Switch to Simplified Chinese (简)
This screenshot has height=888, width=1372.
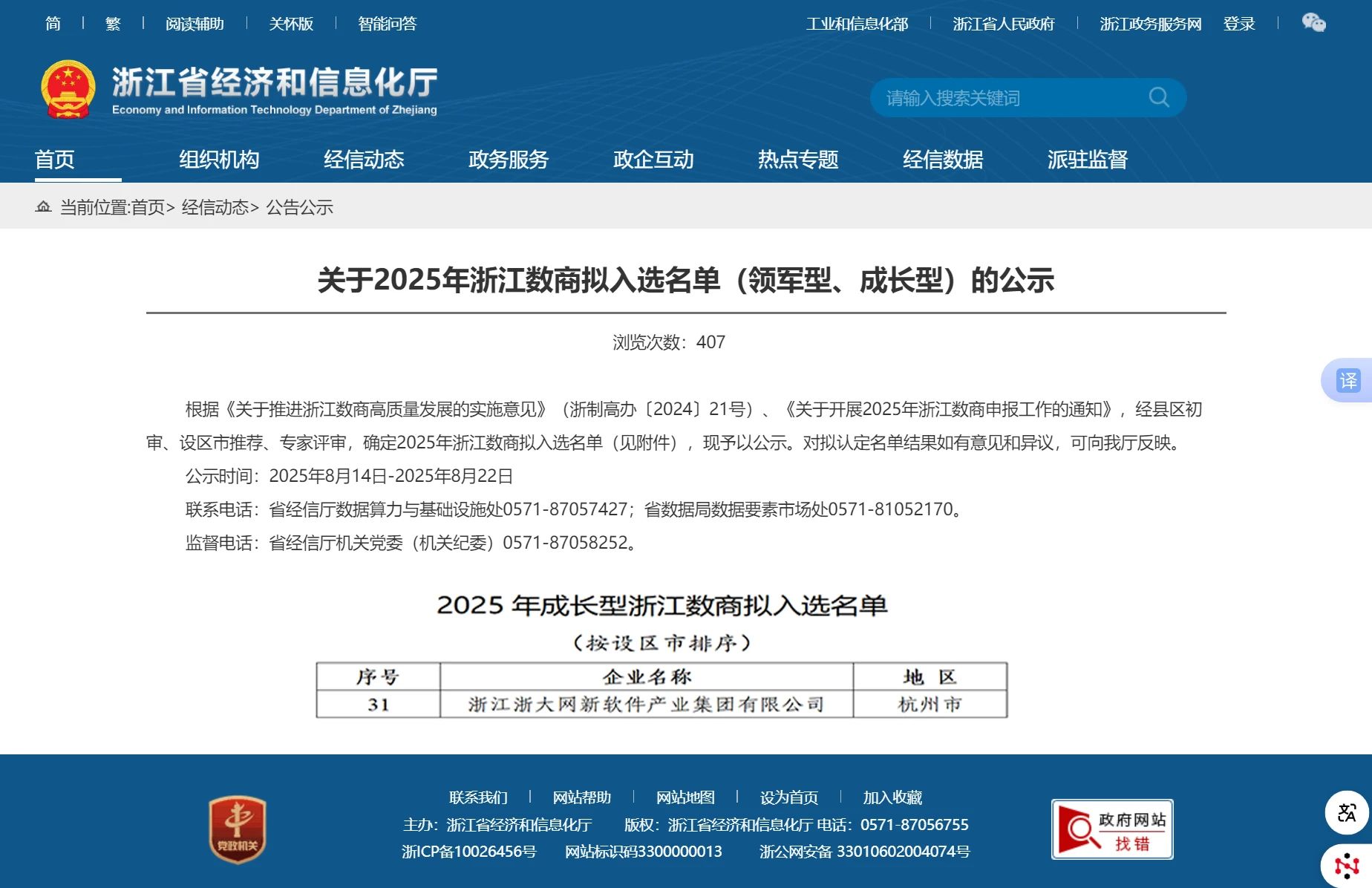(x=53, y=24)
